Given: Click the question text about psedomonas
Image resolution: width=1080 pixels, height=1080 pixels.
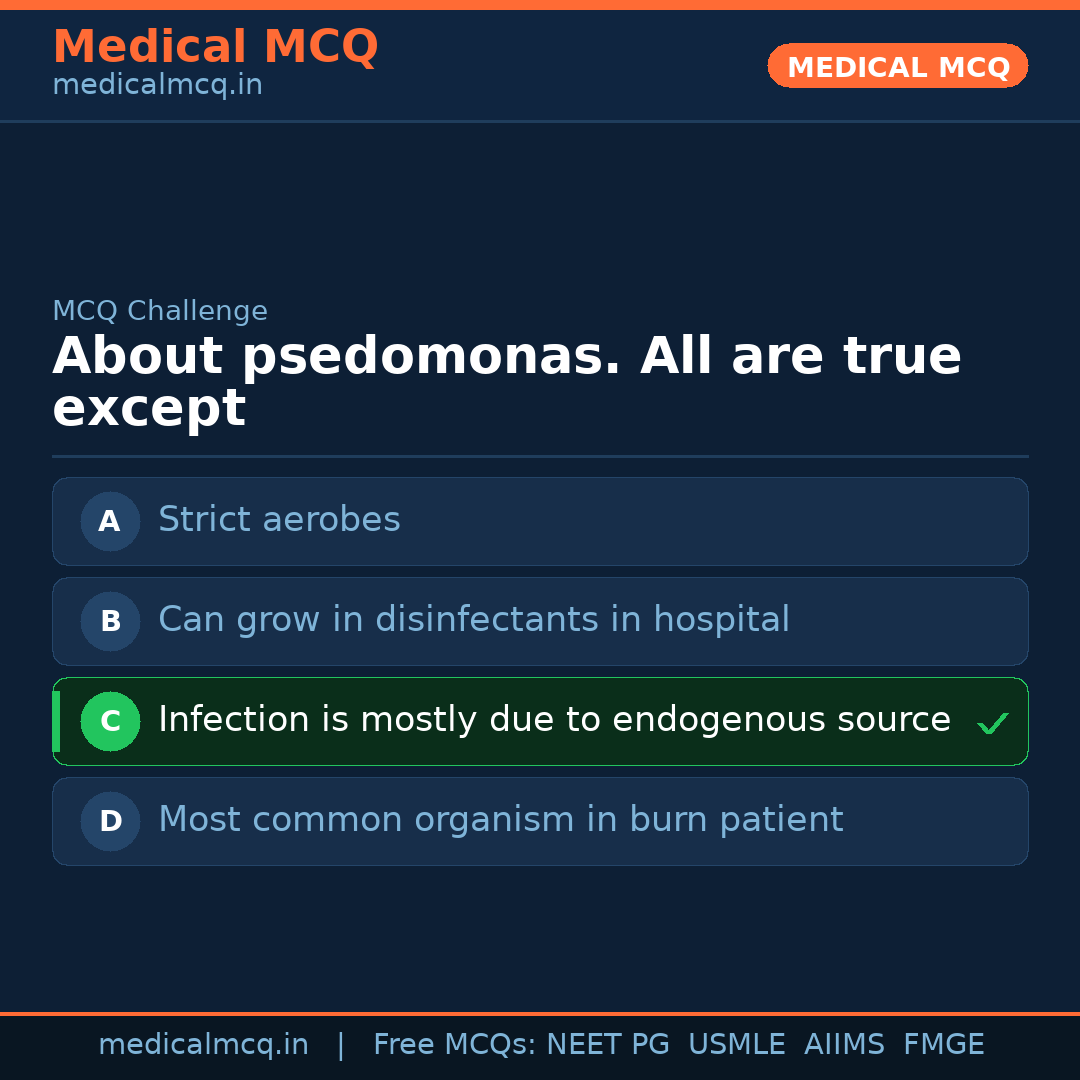Looking at the screenshot, I should [506, 382].
